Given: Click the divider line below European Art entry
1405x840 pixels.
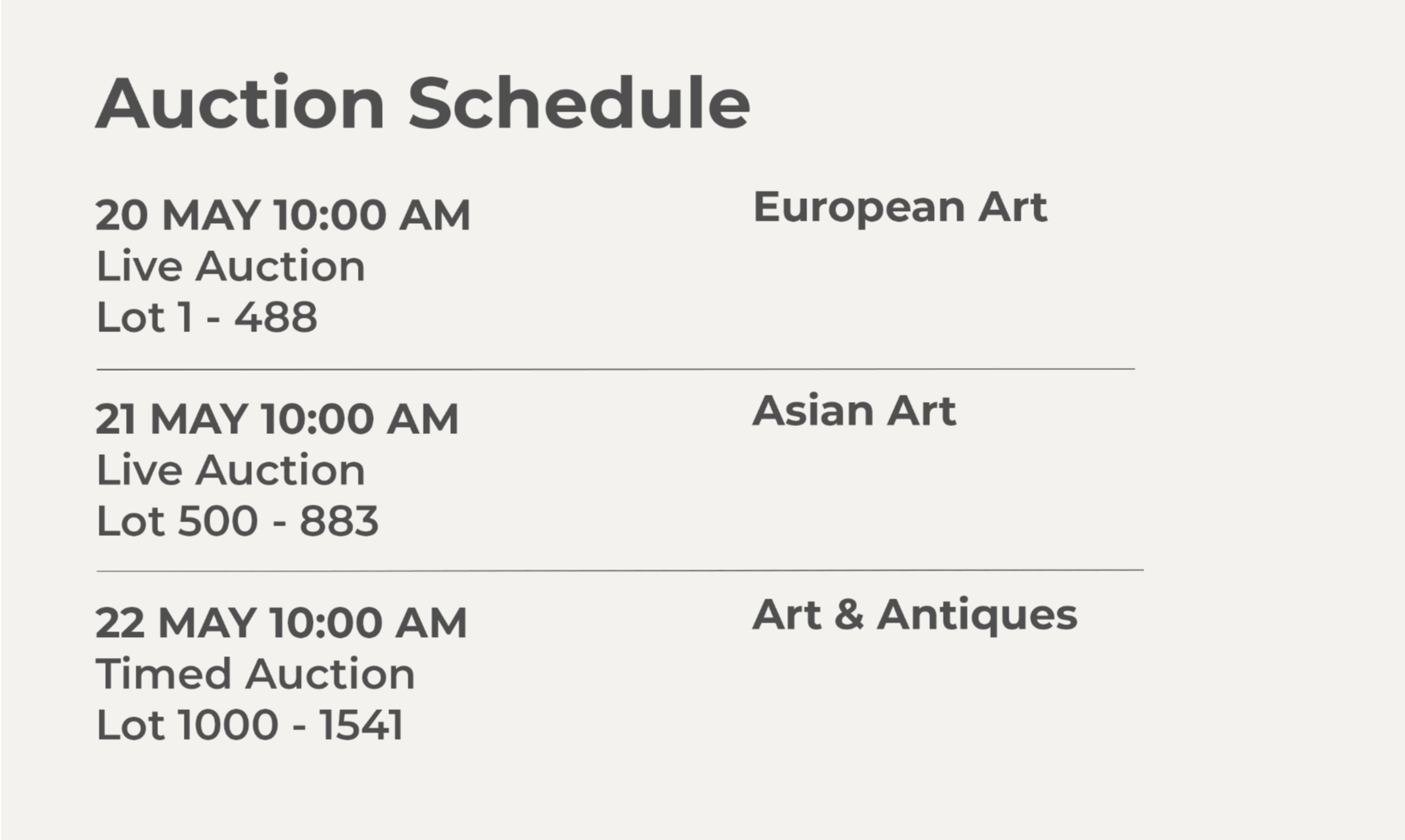Looking at the screenshot, I should pyautogui.click(x=615, y=369).
